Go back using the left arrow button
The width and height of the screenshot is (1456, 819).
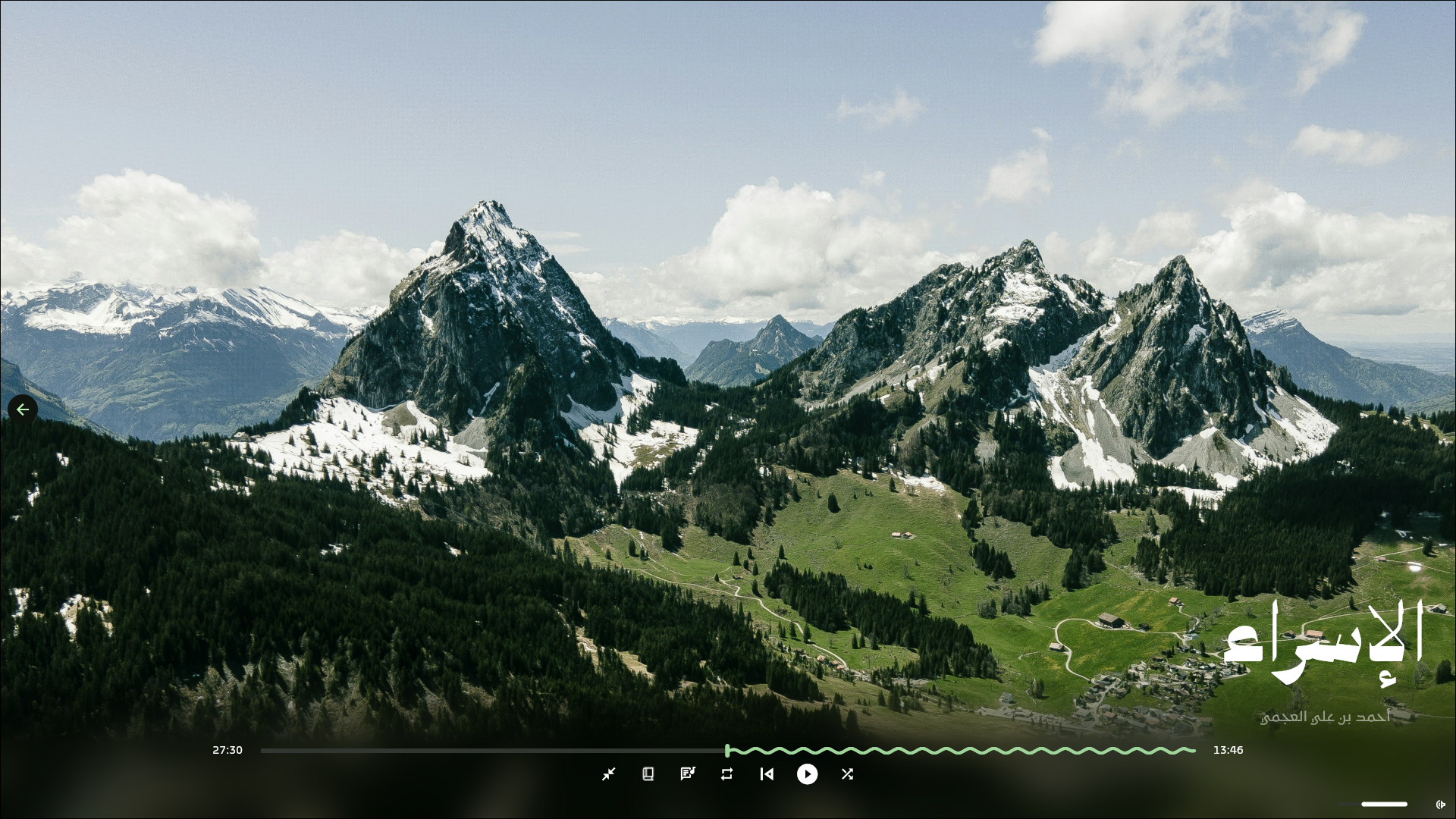coord(23,409)
